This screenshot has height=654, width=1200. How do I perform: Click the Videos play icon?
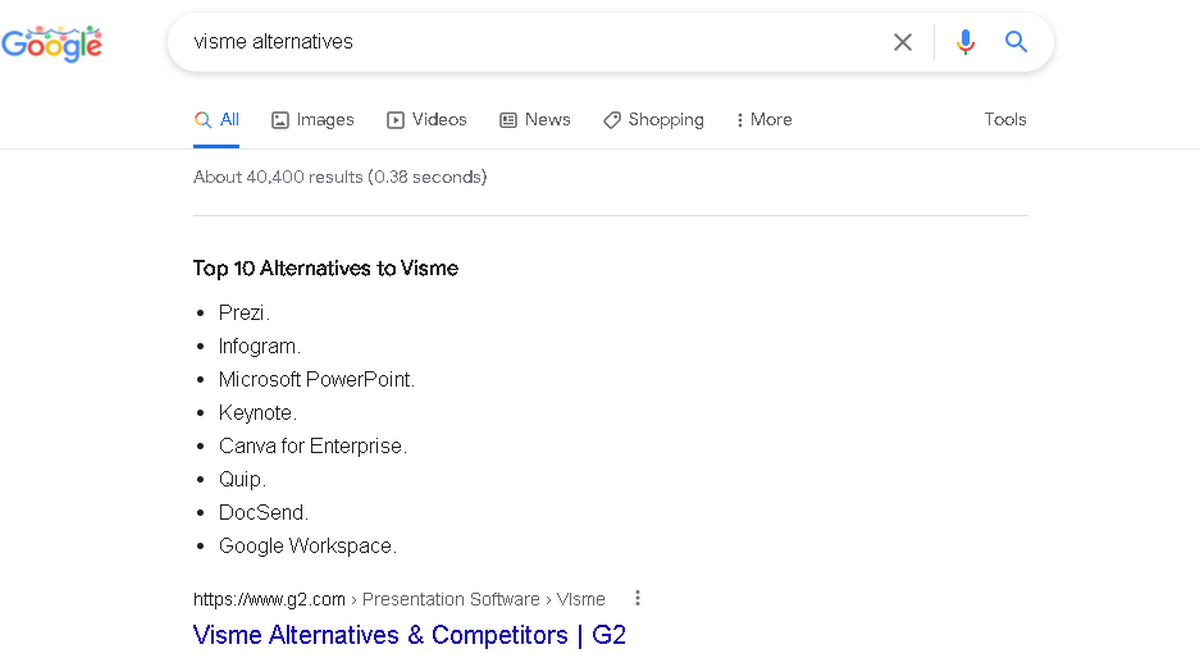396,120
